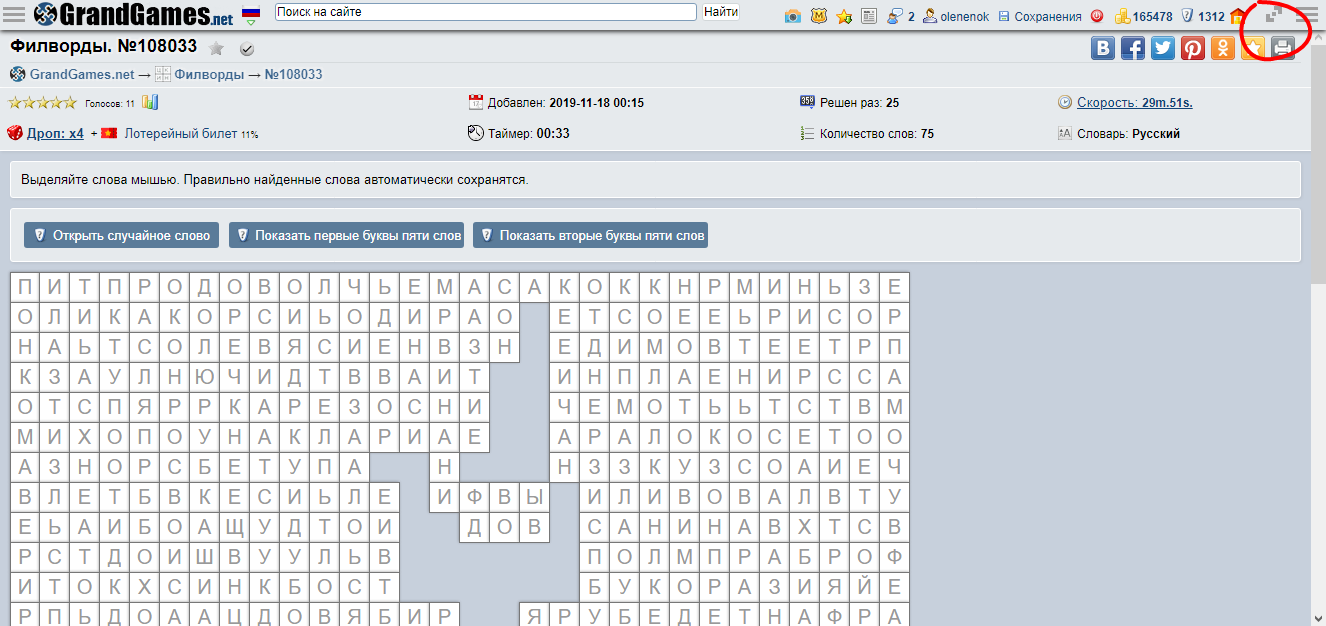Click the shield hints counter 1312
Viewport: 1326px width, 626px height.
pos(1203,16)
